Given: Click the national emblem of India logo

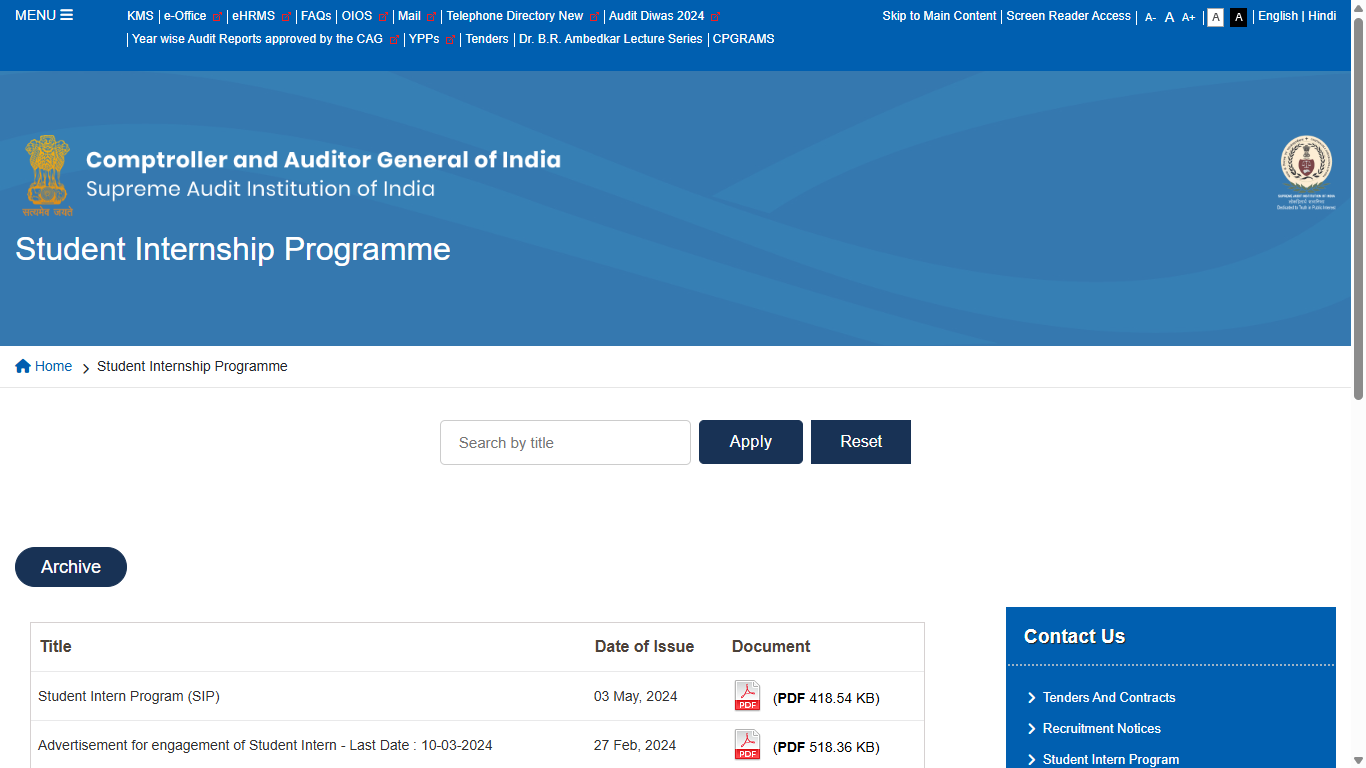Looking at the screenshot, I should point(48,176).
